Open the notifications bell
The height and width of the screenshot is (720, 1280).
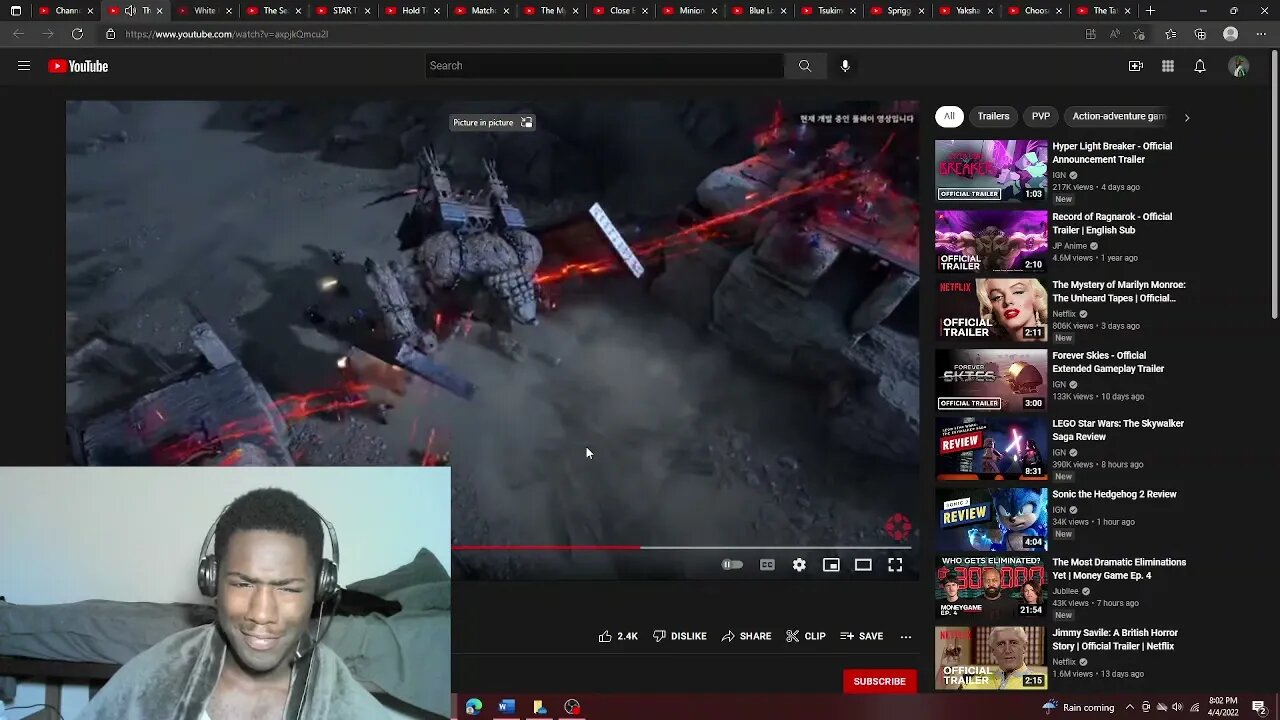[1200, 66]
